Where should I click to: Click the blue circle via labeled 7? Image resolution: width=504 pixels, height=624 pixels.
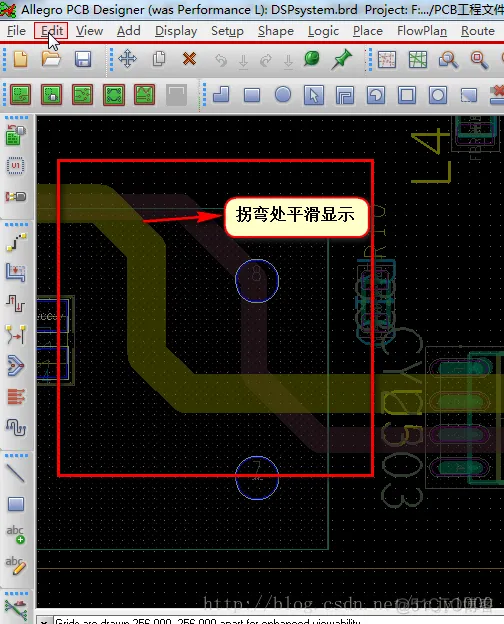click(257, 478)
